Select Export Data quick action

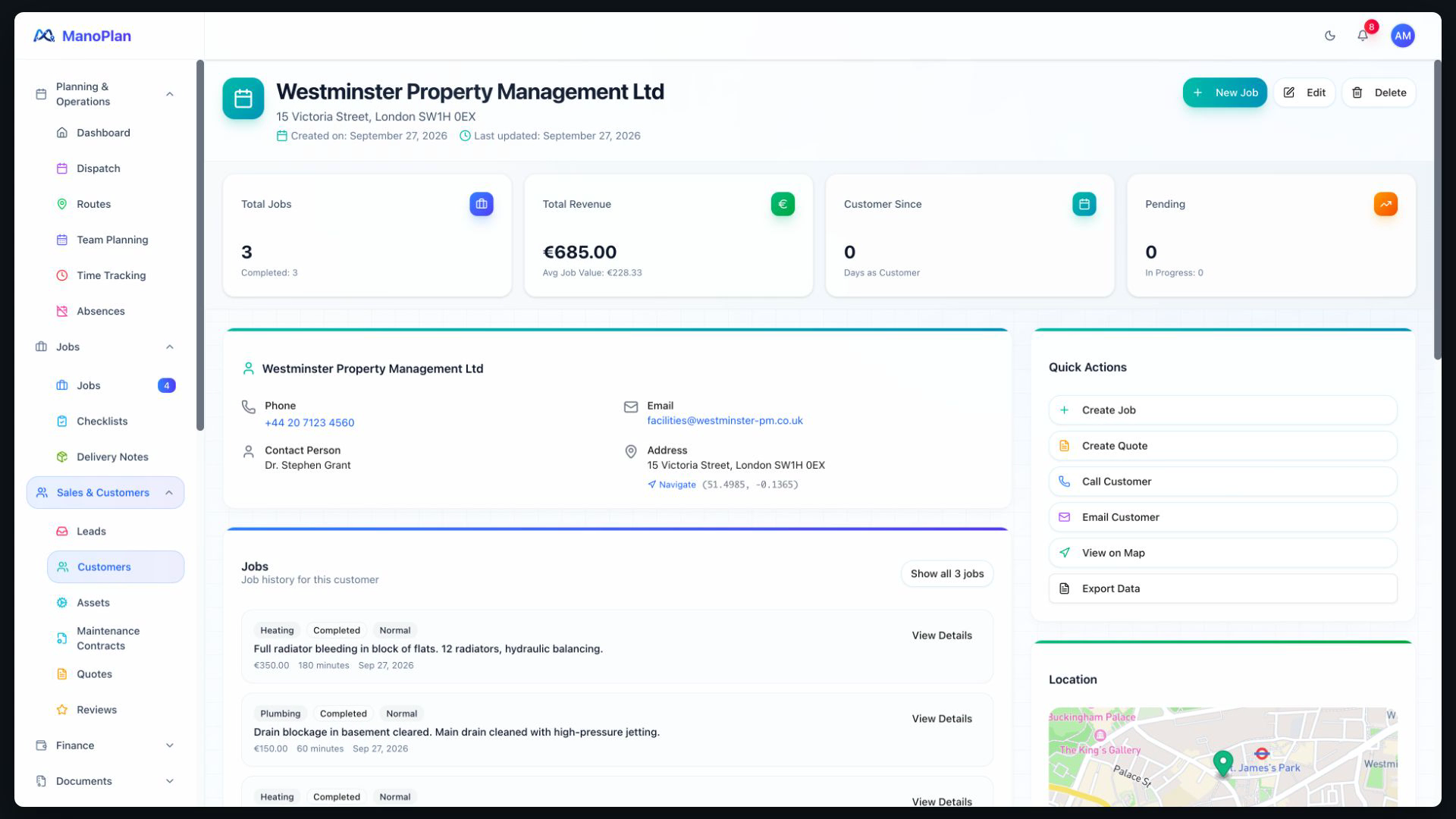(1222, 588)
